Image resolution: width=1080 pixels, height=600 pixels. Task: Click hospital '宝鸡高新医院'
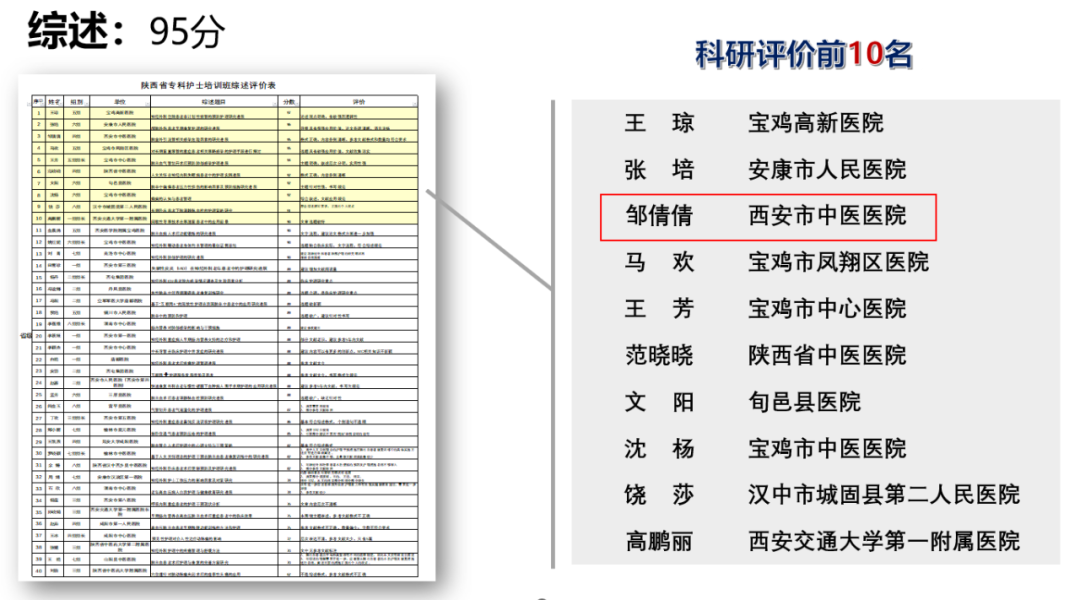[x=816, y=123]
